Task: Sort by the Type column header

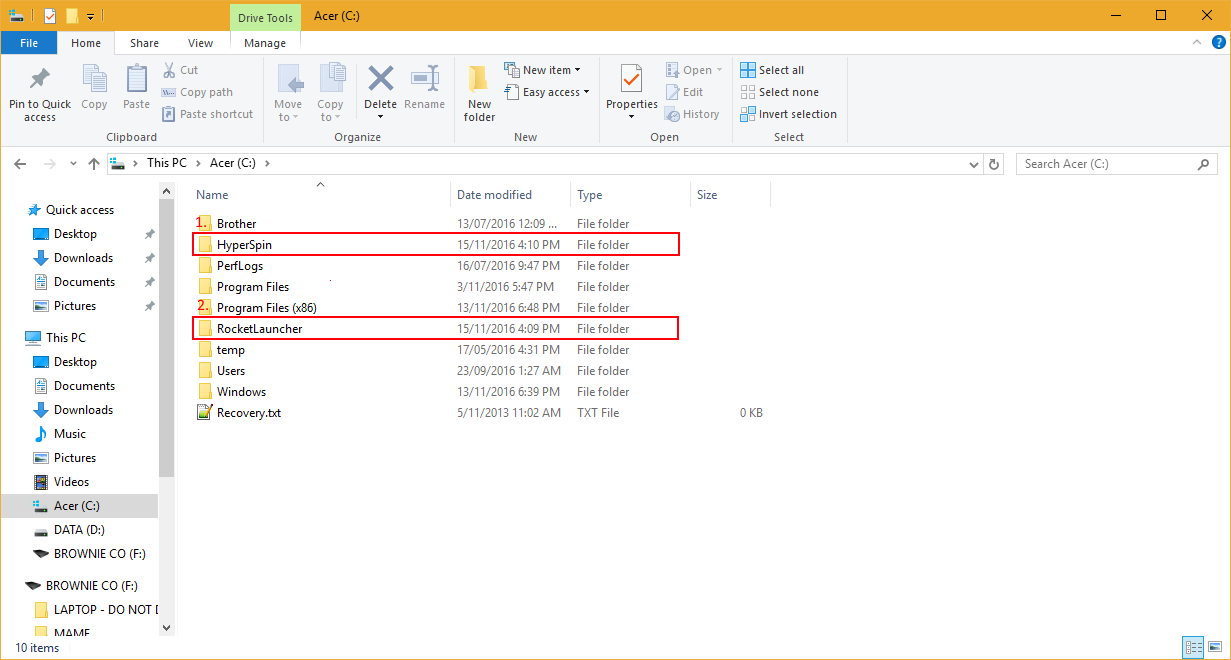Action: pos(630,195)
